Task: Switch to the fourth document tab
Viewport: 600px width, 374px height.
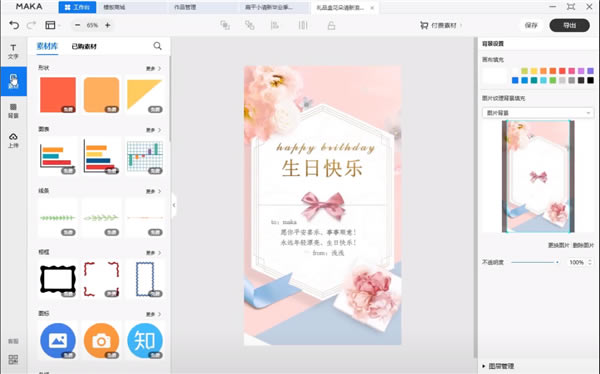Action: (x=269, y=7)
